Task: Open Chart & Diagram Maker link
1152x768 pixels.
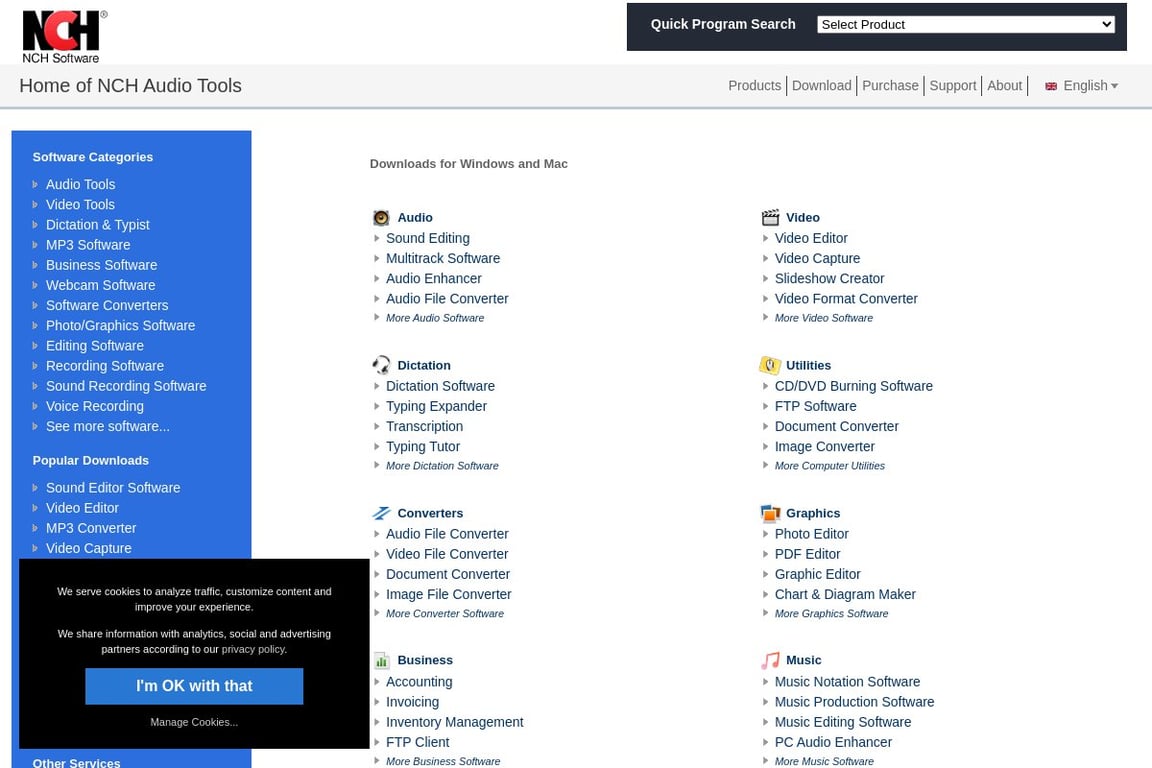Action: (x=845, y=595)
